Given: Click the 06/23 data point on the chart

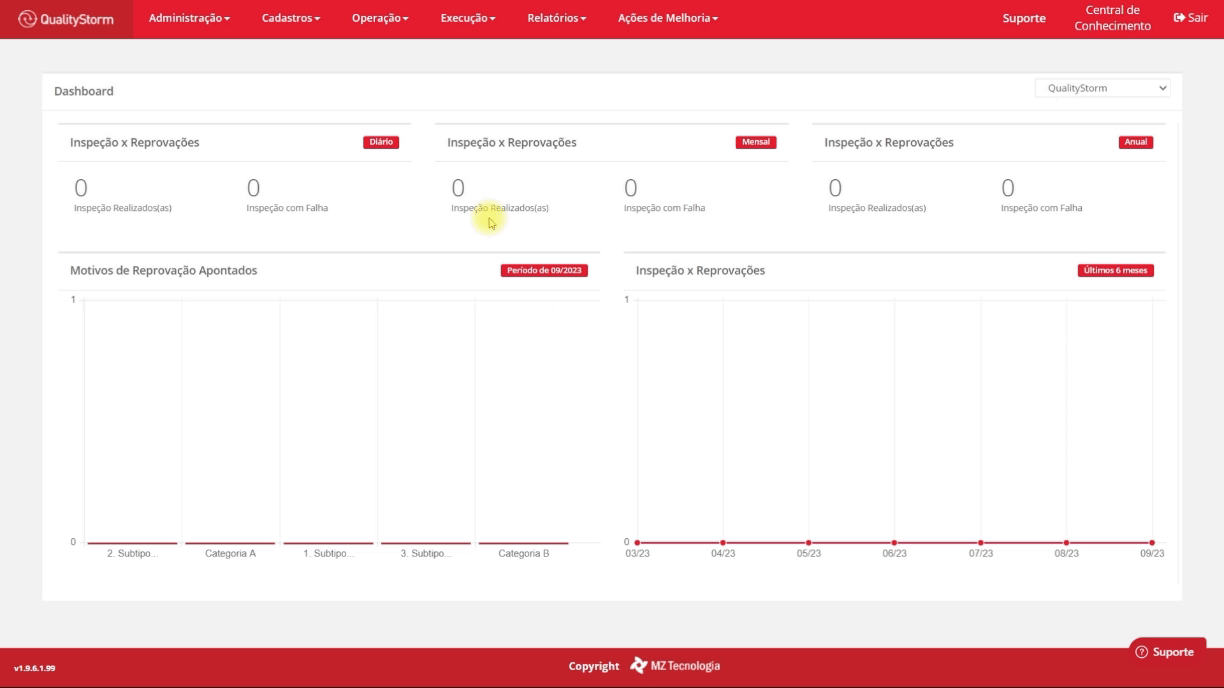Looking at the screenshot, I should tap(894, 543).
